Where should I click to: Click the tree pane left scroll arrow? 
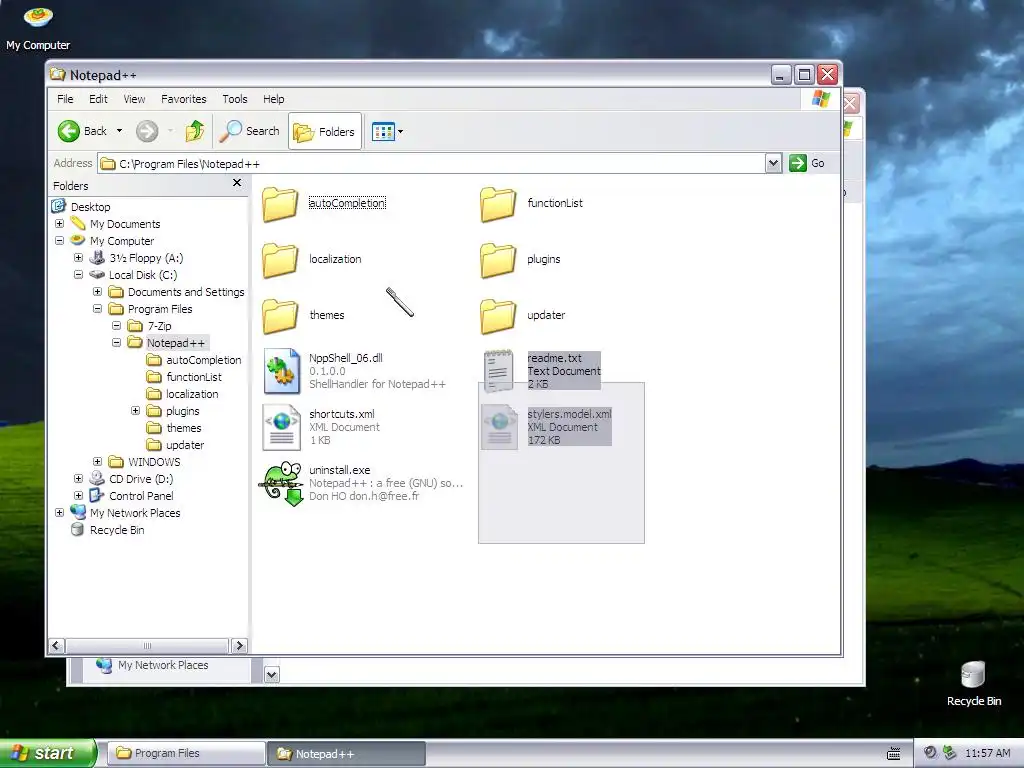point(57,645)
